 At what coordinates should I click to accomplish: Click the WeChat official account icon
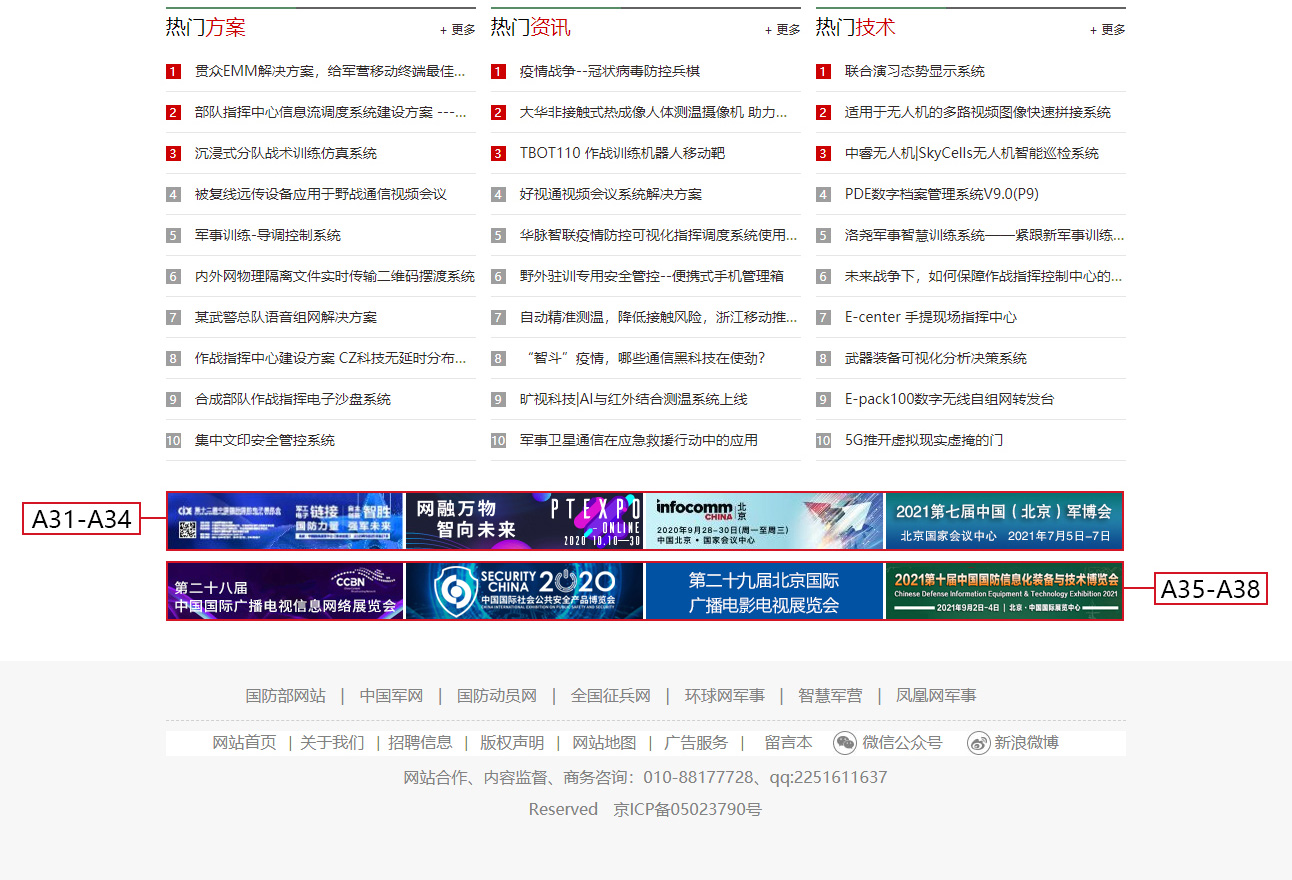point(846,743)
